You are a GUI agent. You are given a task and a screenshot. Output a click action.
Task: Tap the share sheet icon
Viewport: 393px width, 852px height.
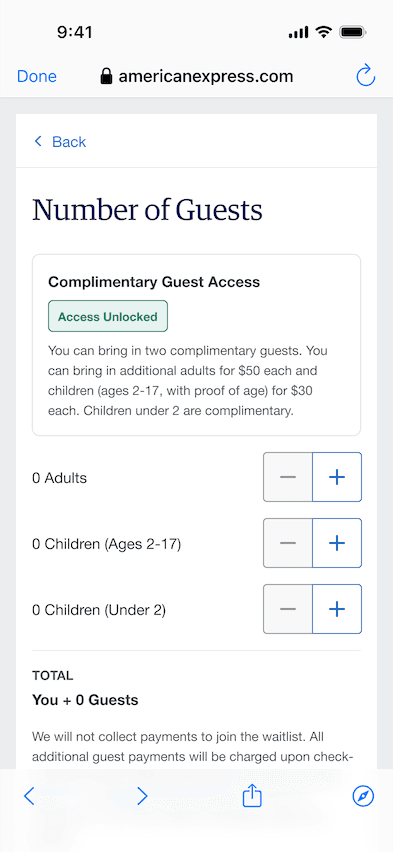coord(252,796)
